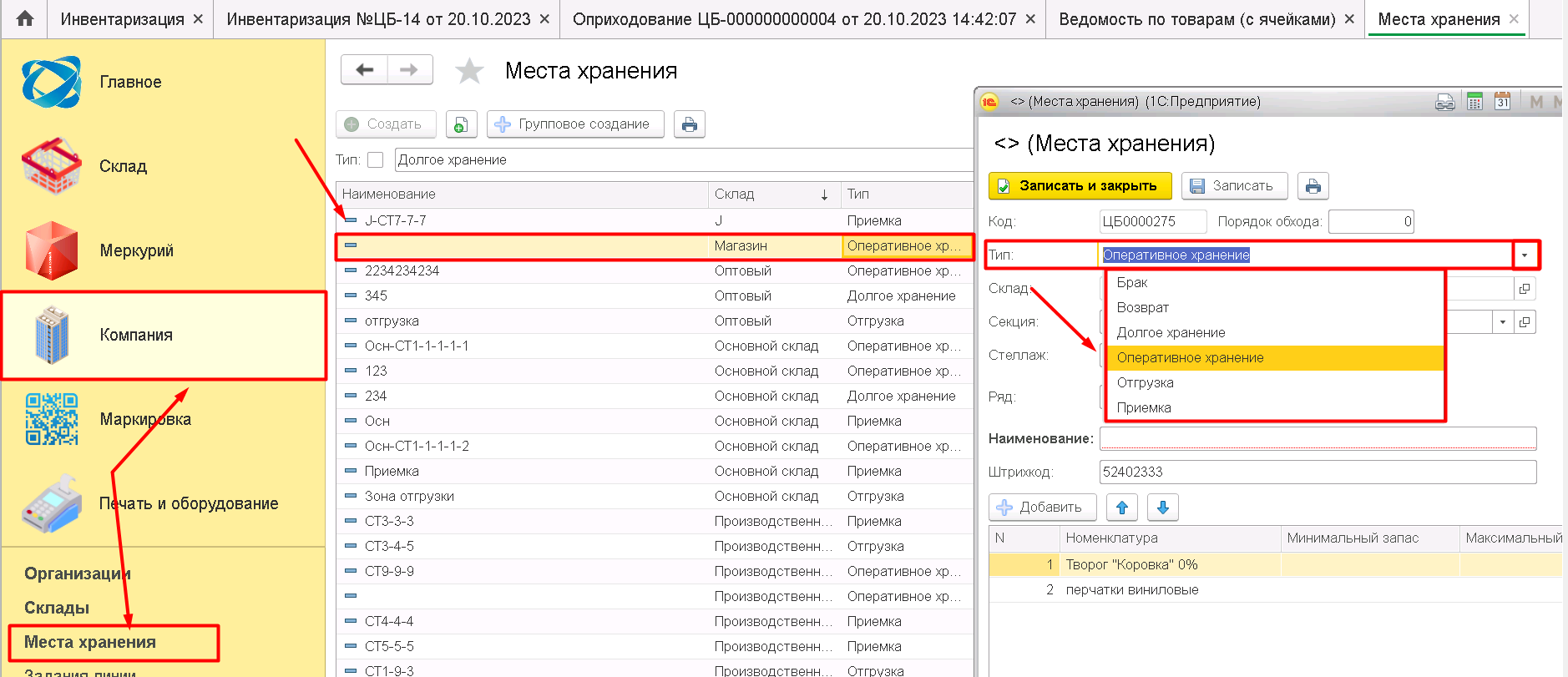Select Творог "Коровка" 0% row

pos(1275,564)
